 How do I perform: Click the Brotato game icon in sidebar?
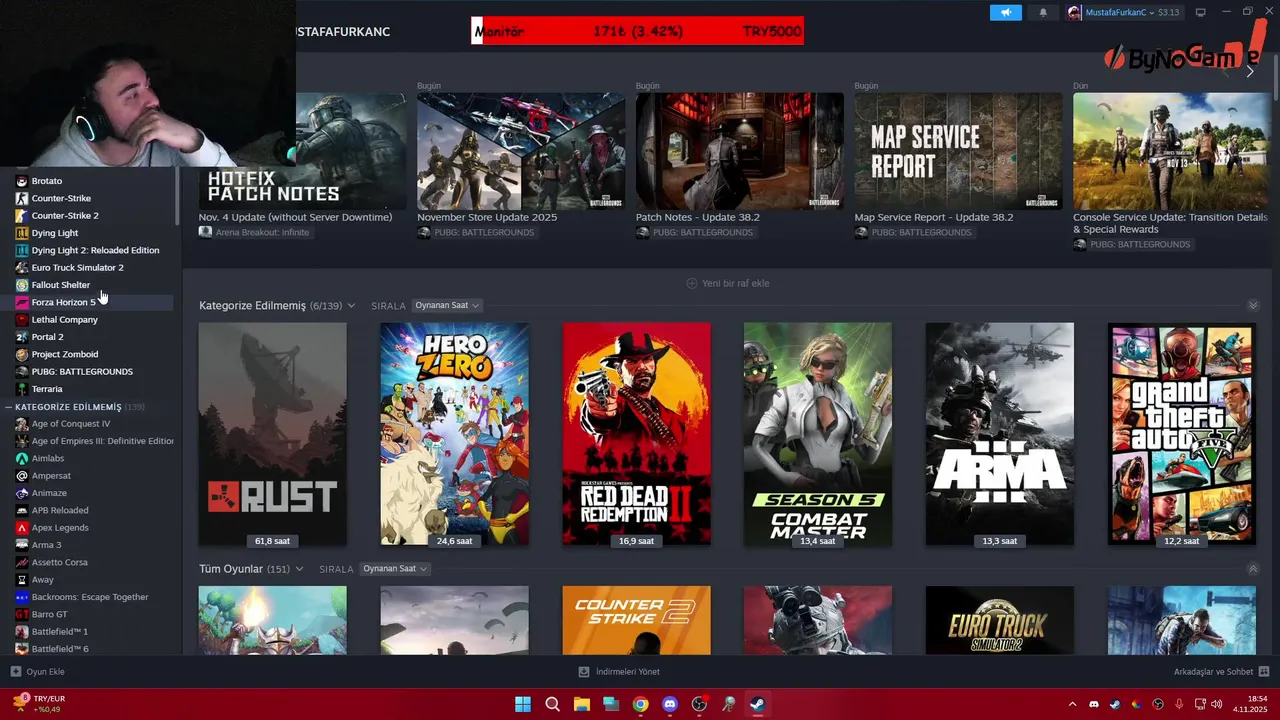(22, 181)
